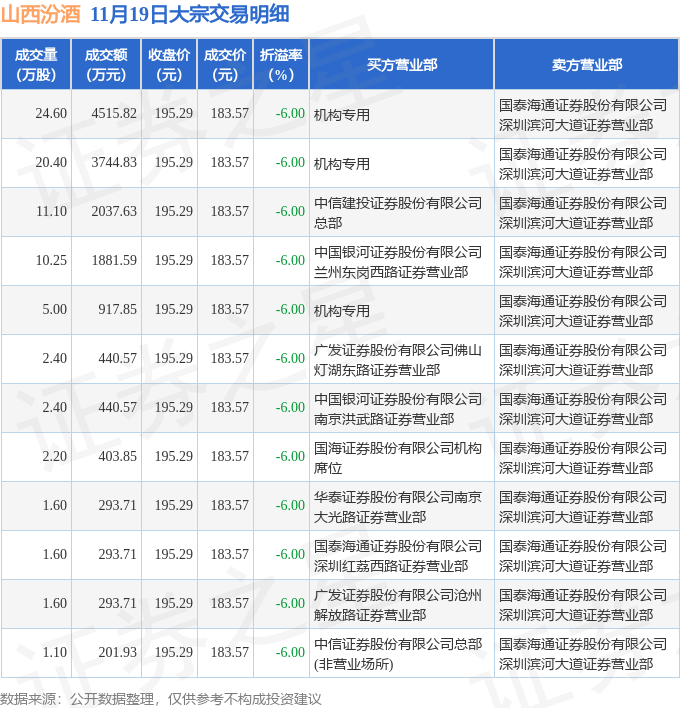
Task: Click the 山西汾酒 stock name title
Action: coord(41,14)
